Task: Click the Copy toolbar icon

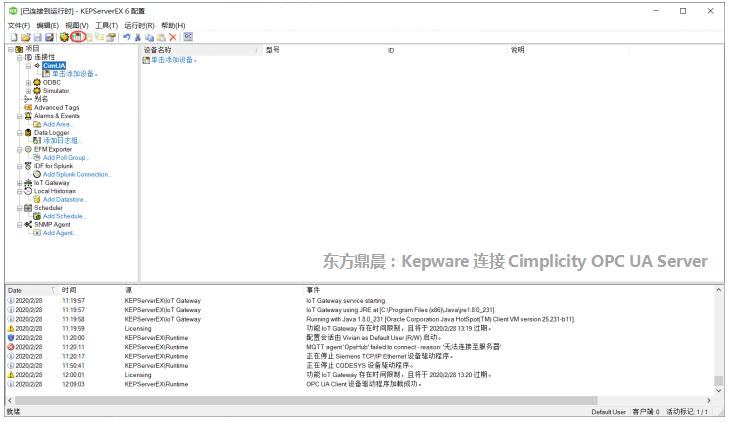Action: coord(149,37)
